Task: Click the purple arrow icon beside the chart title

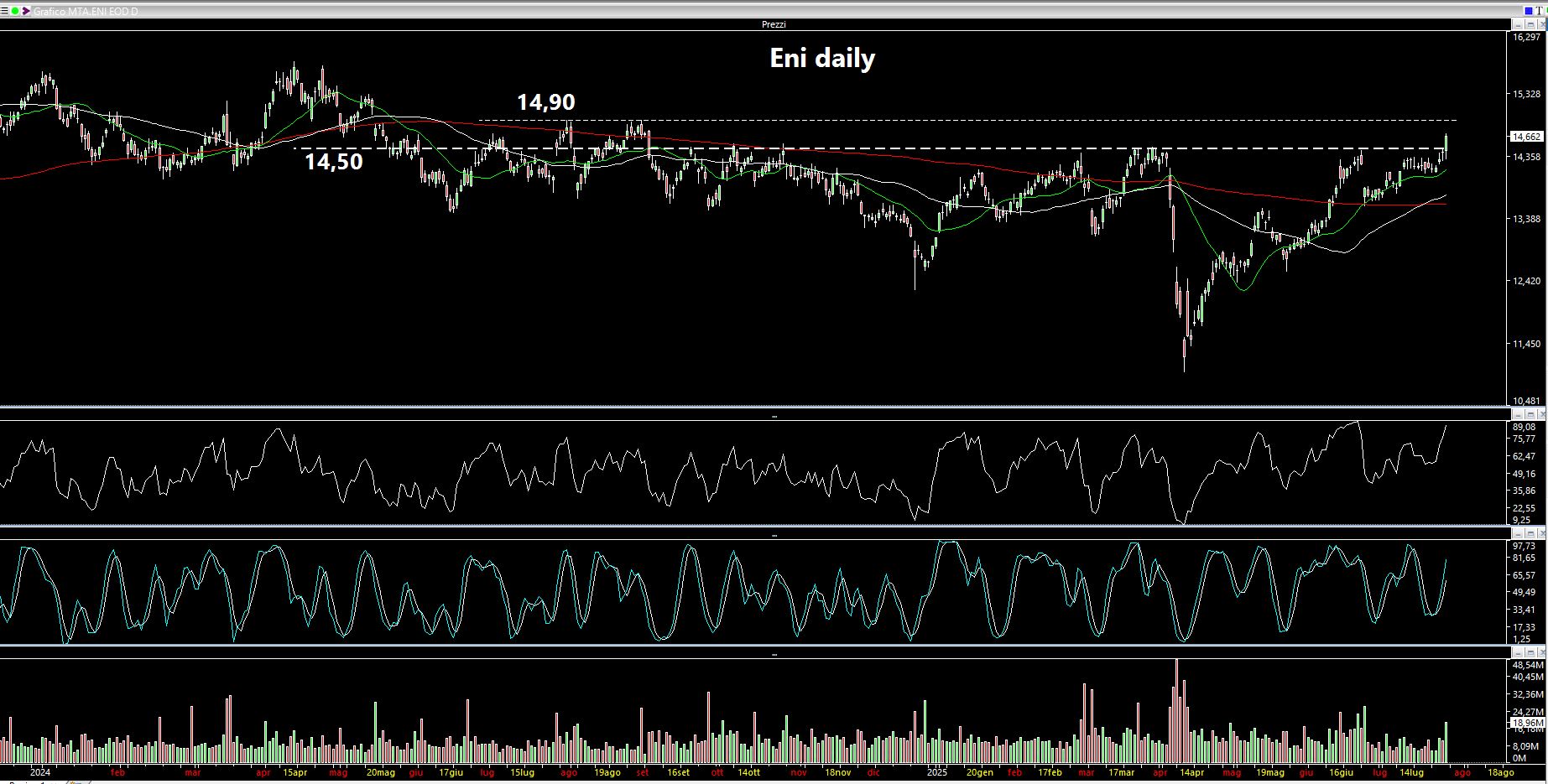Action: tap(26, 11)
